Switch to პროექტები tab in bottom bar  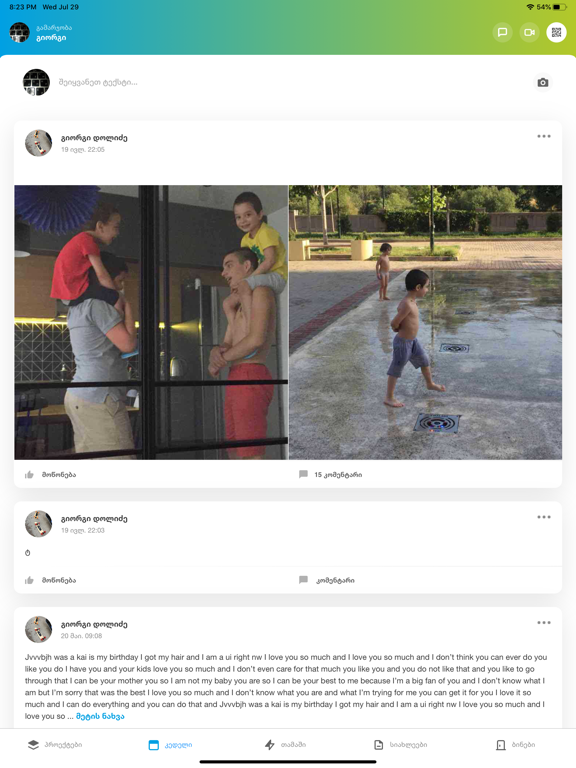pyautogui.click(x=55, y=744)
